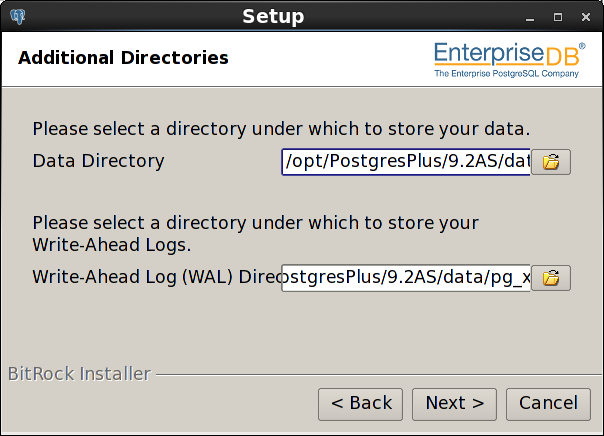Image resolution: width=604 pixels, height=436 pixels.
Task: Click the Setup title bar text
Action: 273,17
